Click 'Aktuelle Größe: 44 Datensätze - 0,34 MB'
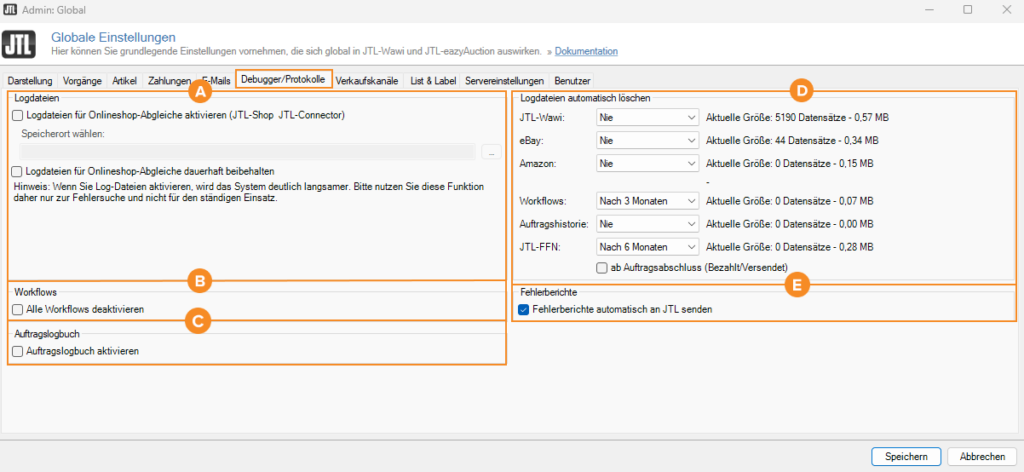1024x472 pixels. coord(792,140)
